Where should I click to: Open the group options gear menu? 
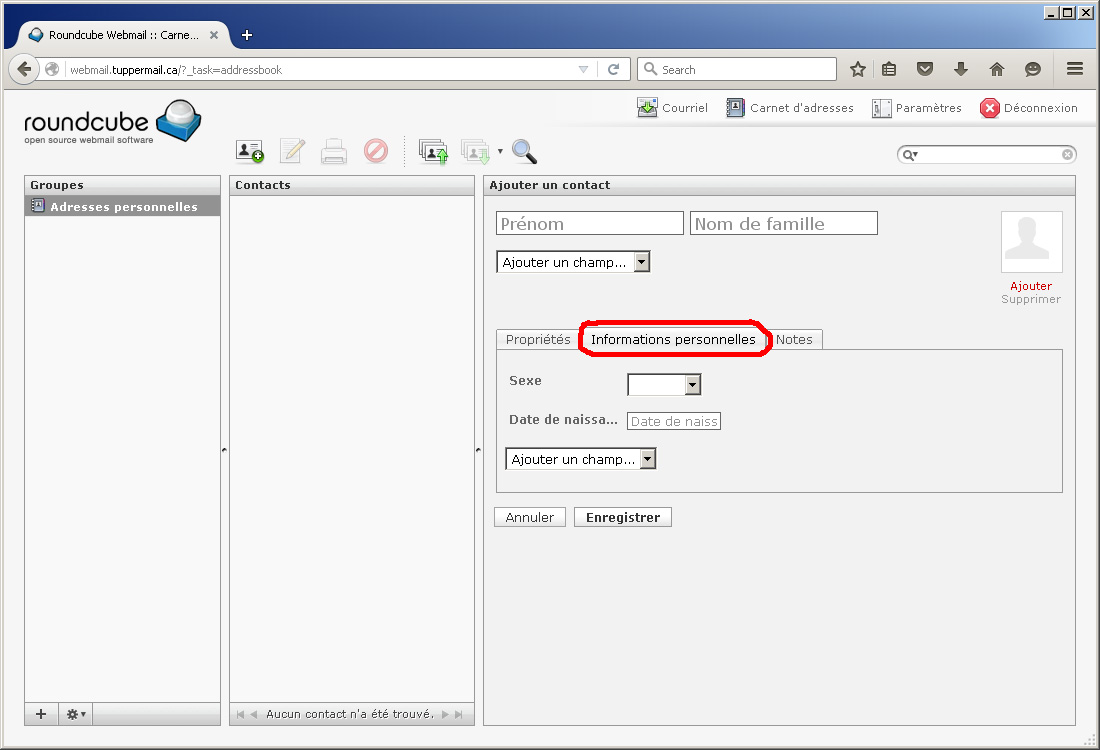pos(76,714)
